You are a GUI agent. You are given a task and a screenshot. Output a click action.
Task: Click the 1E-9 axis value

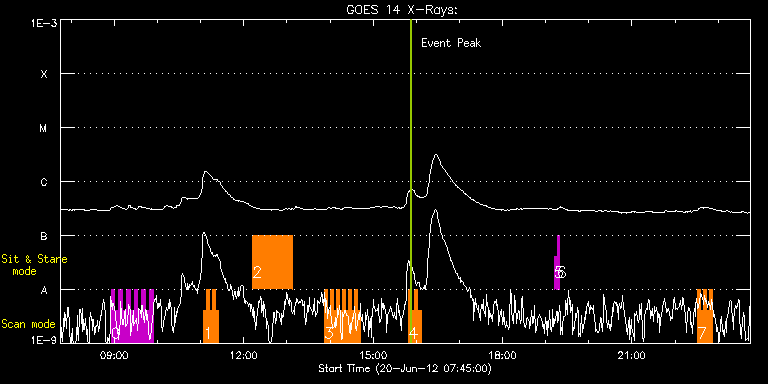45,339
